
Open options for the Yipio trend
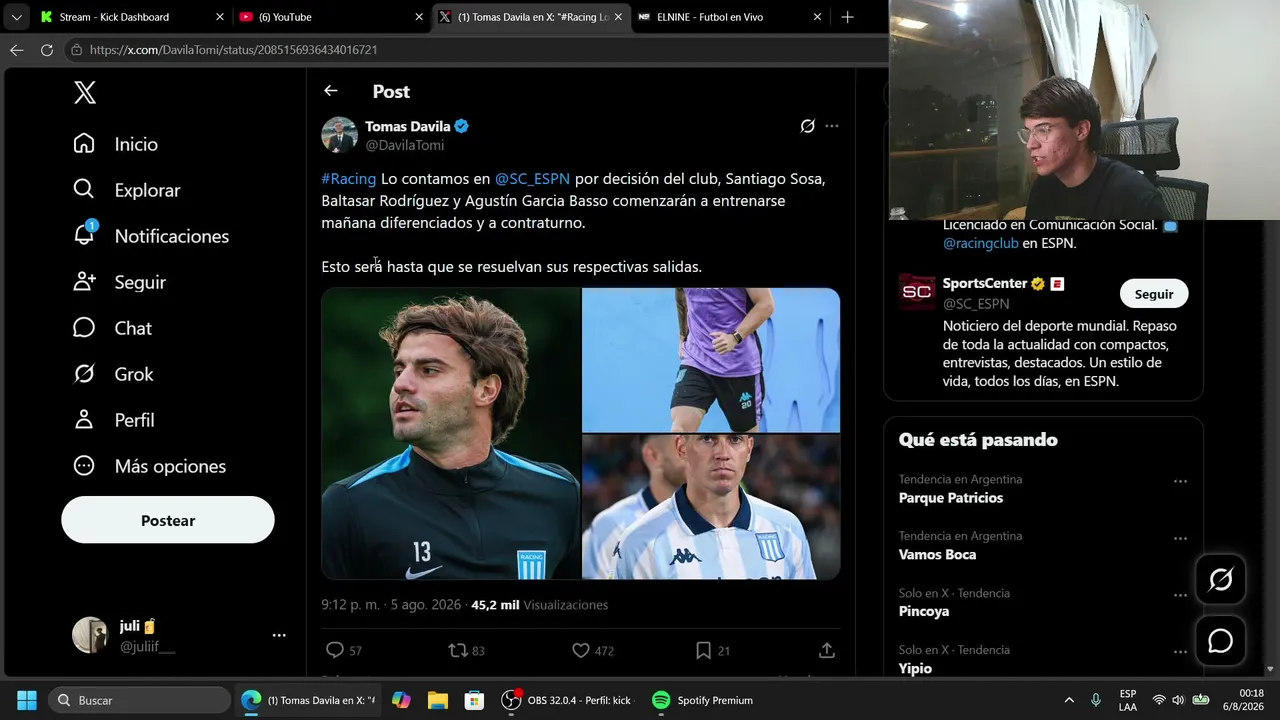pyautogui.click(x=1180, y=652)
